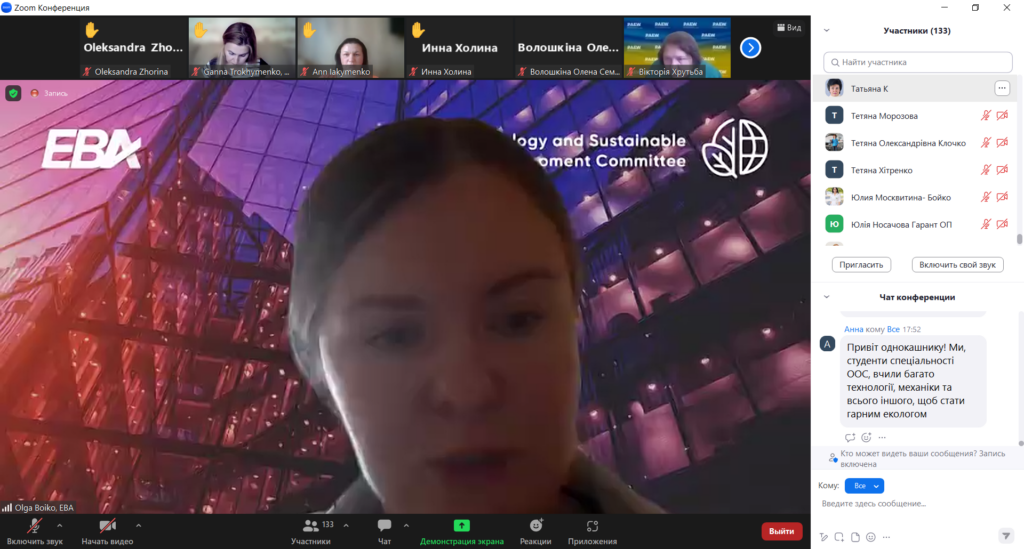1024x549 pixels.
Task: Select participant Юлия Москвитина- Бойко
Action: tap(914, 197)
